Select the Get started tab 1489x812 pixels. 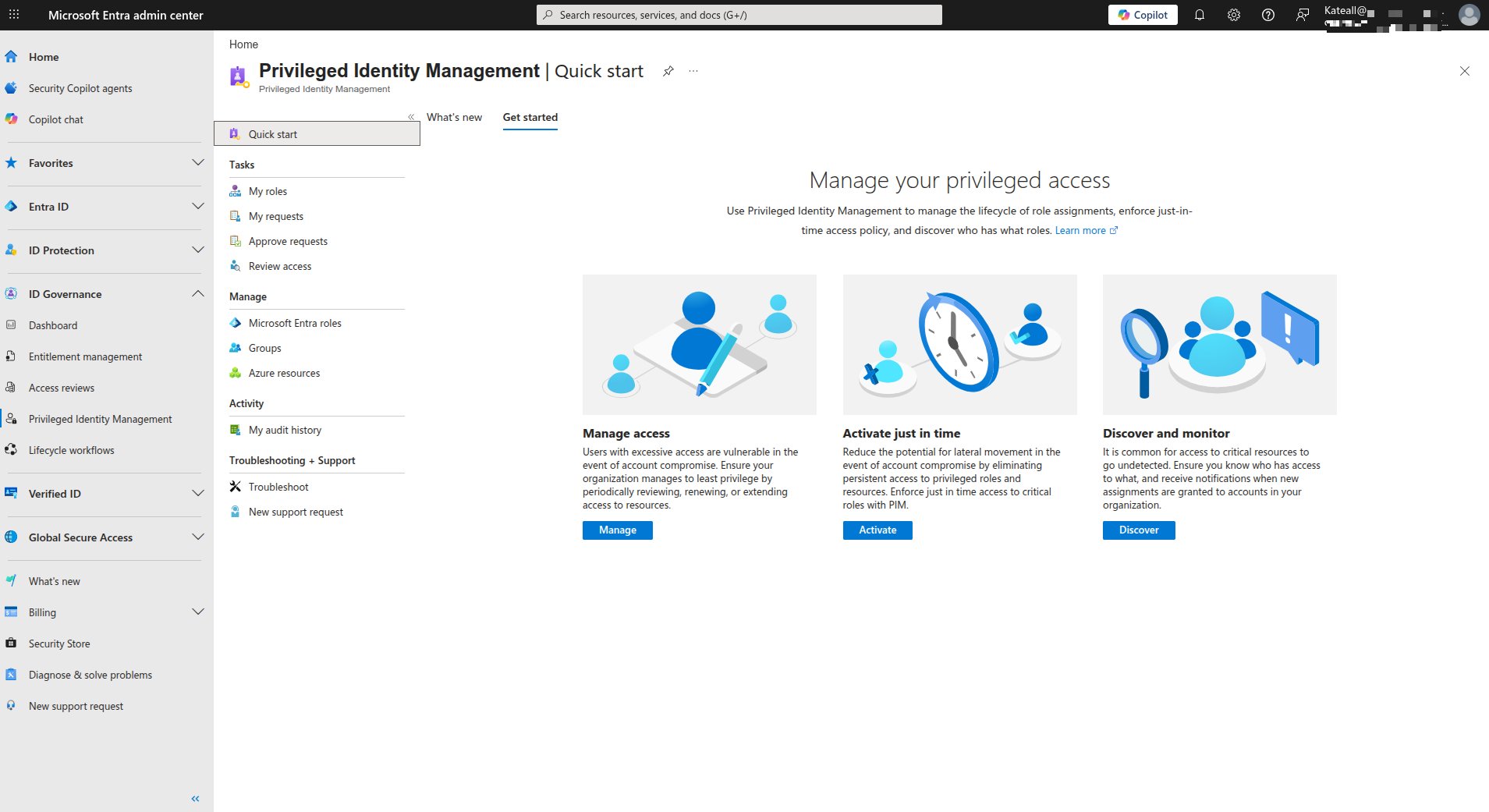(530, 118)
